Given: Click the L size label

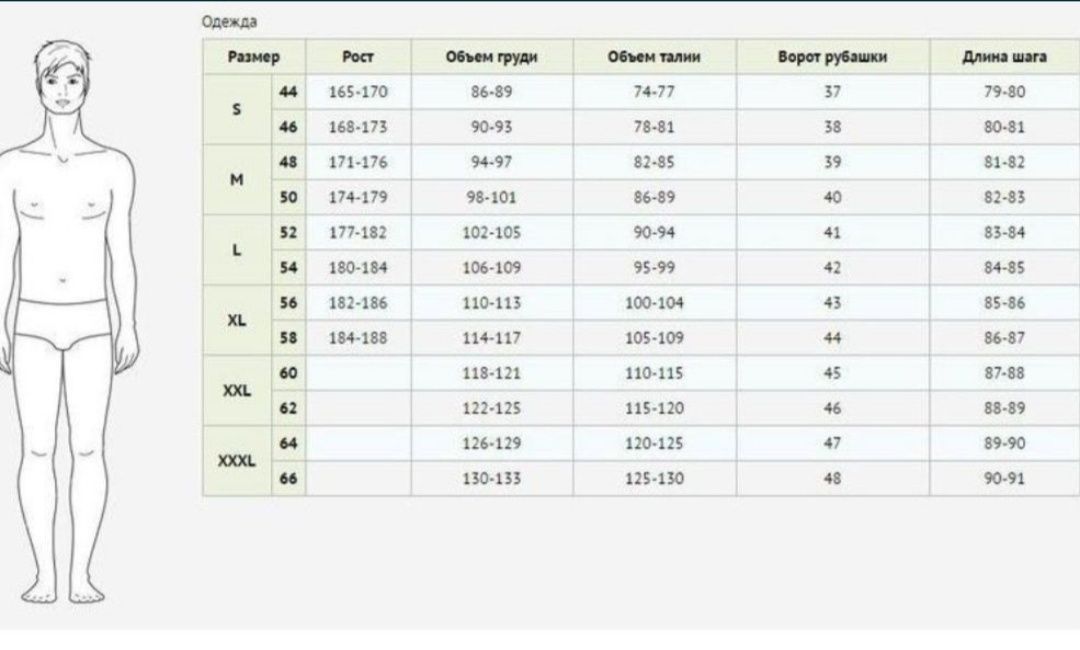Looking at the screenshot, I should tap(237, 250).
